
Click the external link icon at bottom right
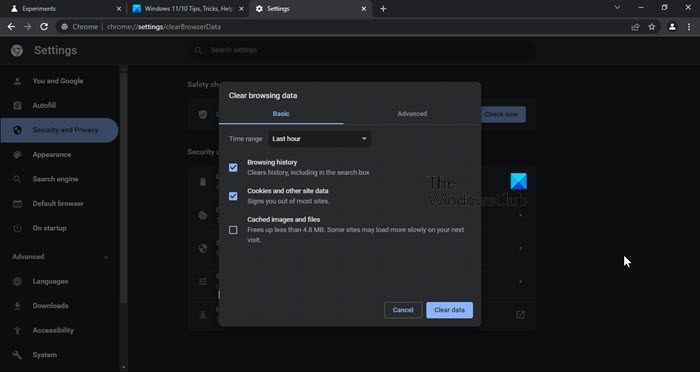tap(521, 315)
